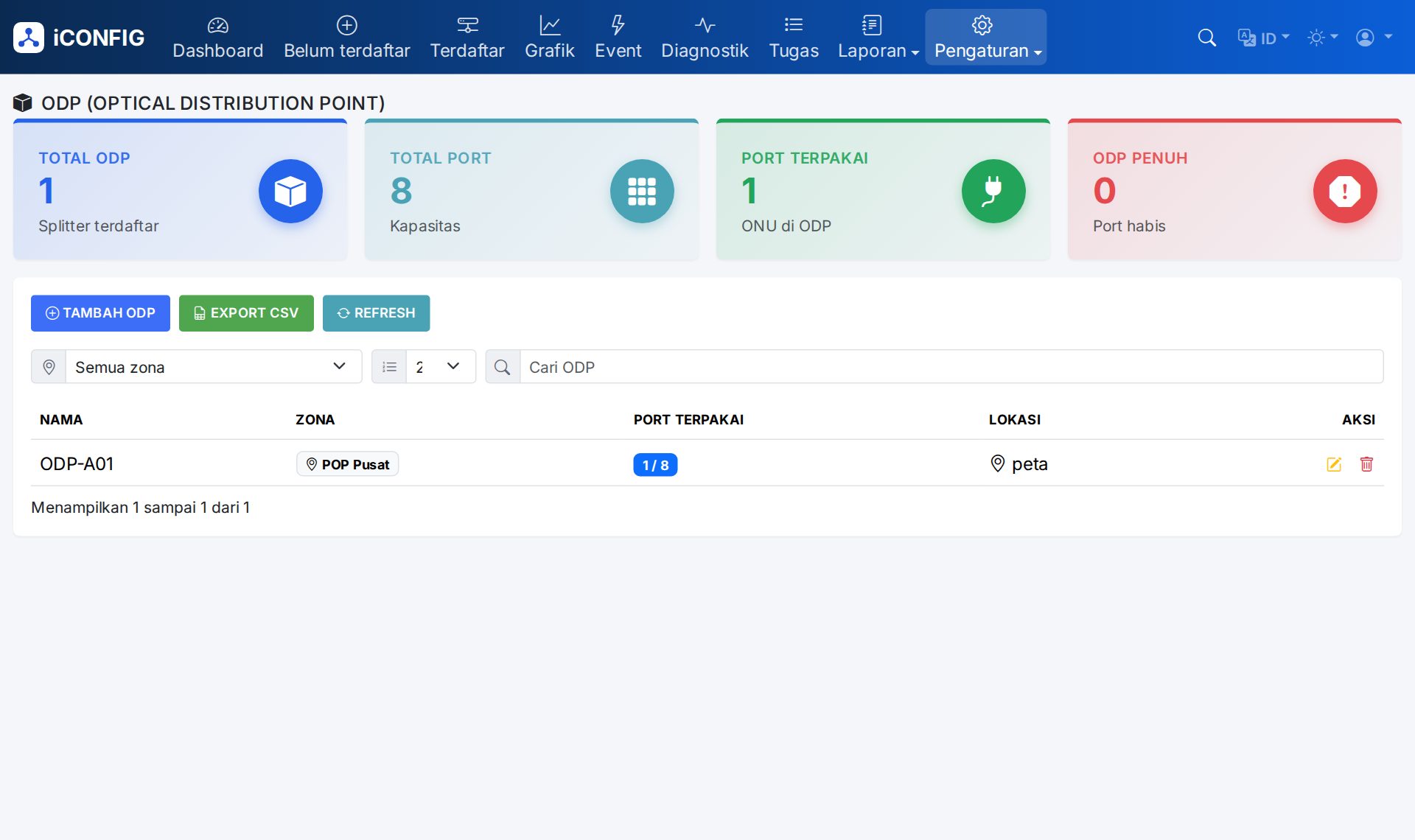Click 'Menampilkan 1 sampai 1 dari 1' text
The image size is (1415, 840).
pos(141,508)
